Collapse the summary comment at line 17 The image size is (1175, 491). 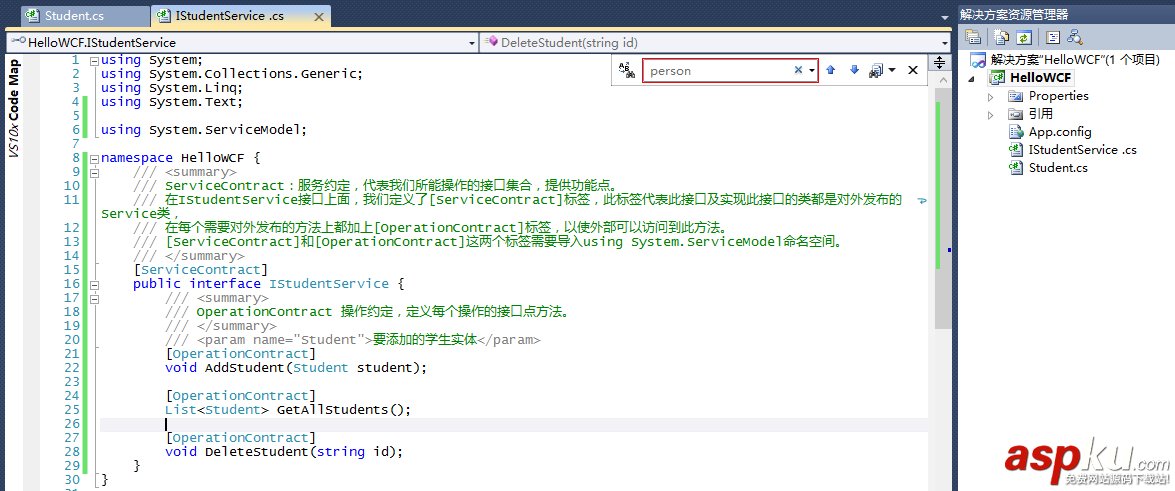(94, 298)
